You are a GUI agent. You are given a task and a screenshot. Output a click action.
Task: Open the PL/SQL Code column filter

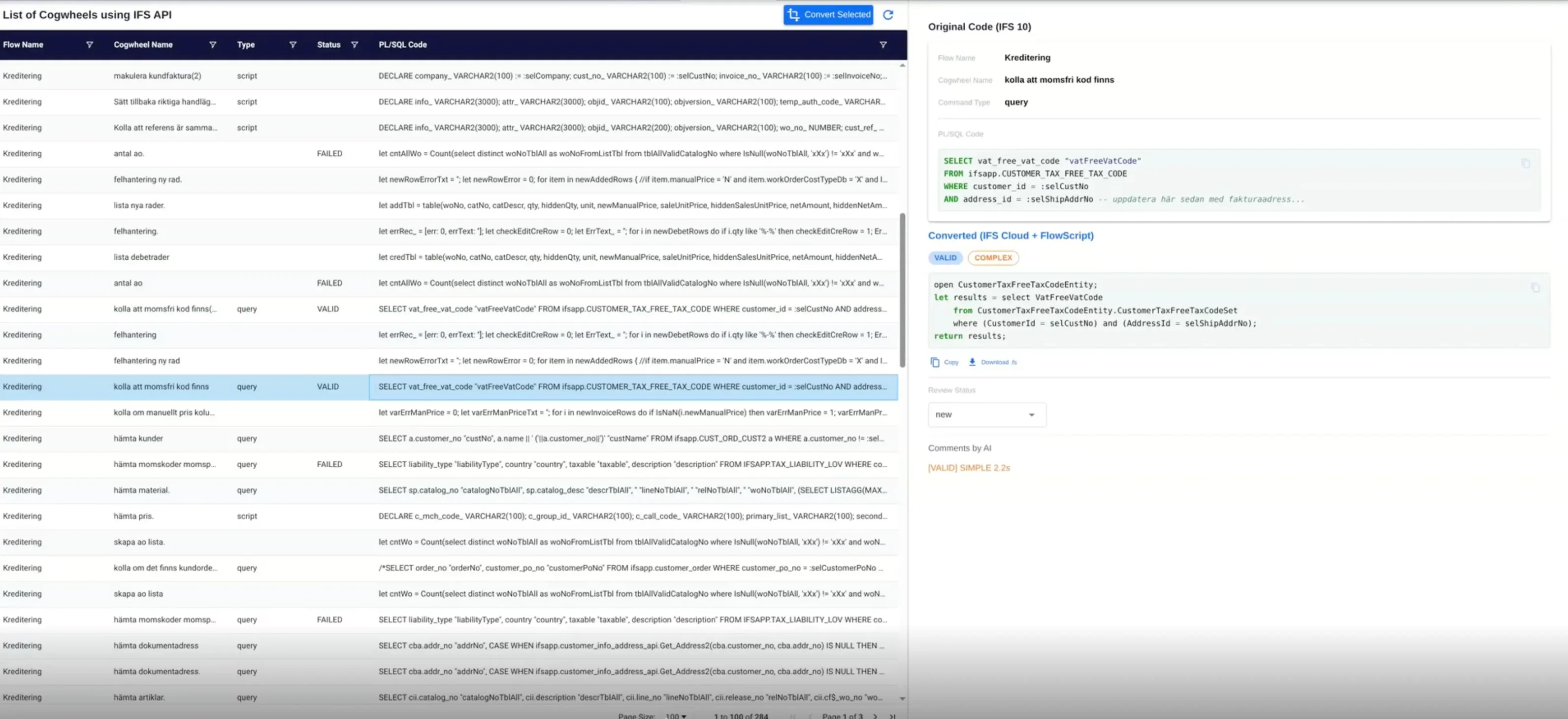click(x=883, y=44)
